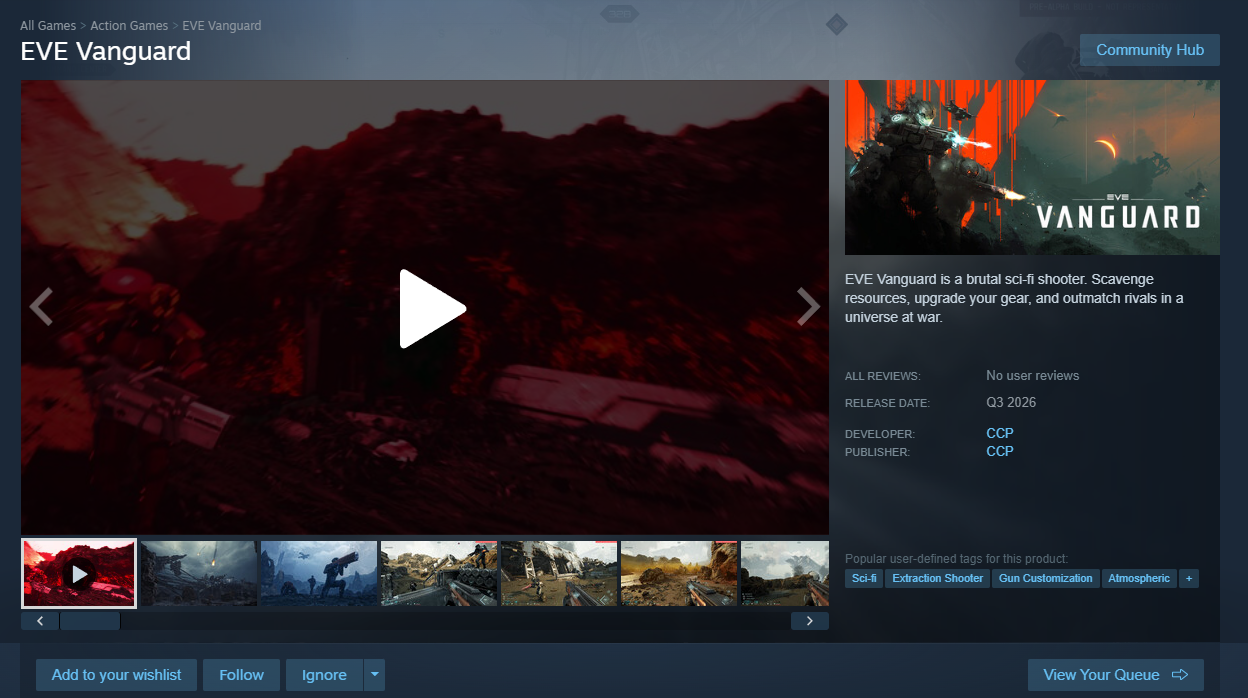Expand more tags with plus button
1248x698 pixels.
(1189, 578)
